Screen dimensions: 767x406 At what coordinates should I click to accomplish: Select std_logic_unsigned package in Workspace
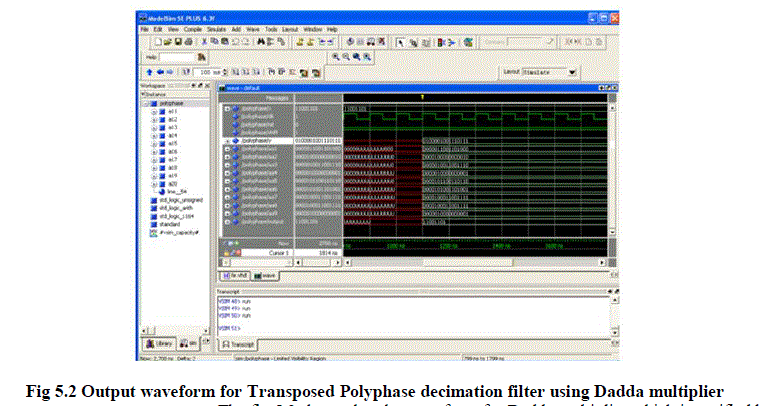coord(179,200)
